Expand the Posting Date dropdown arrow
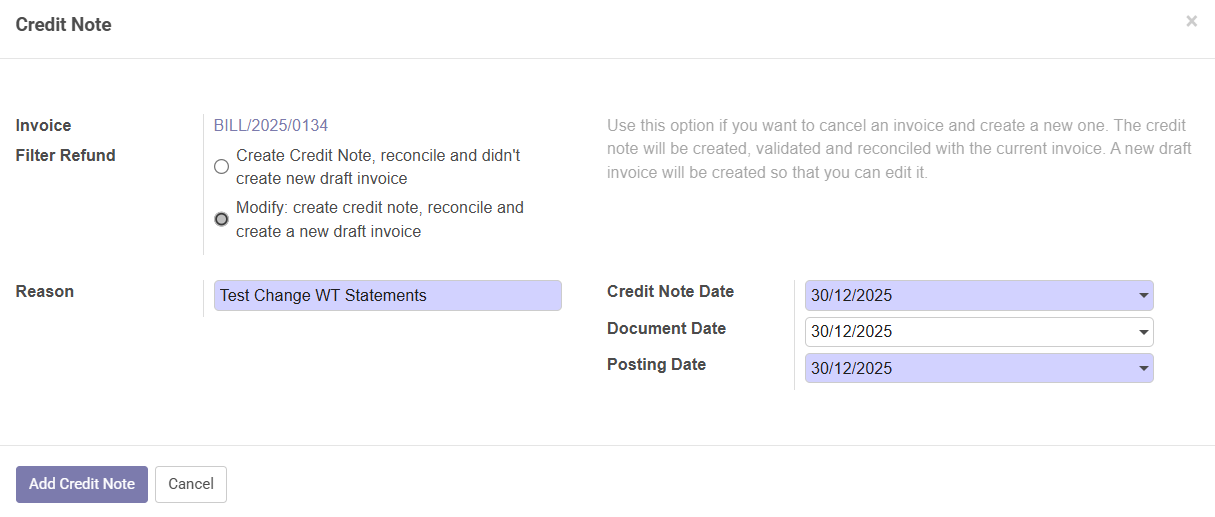The height and width of the screenshot is (517, 1215). [1143, 368]
